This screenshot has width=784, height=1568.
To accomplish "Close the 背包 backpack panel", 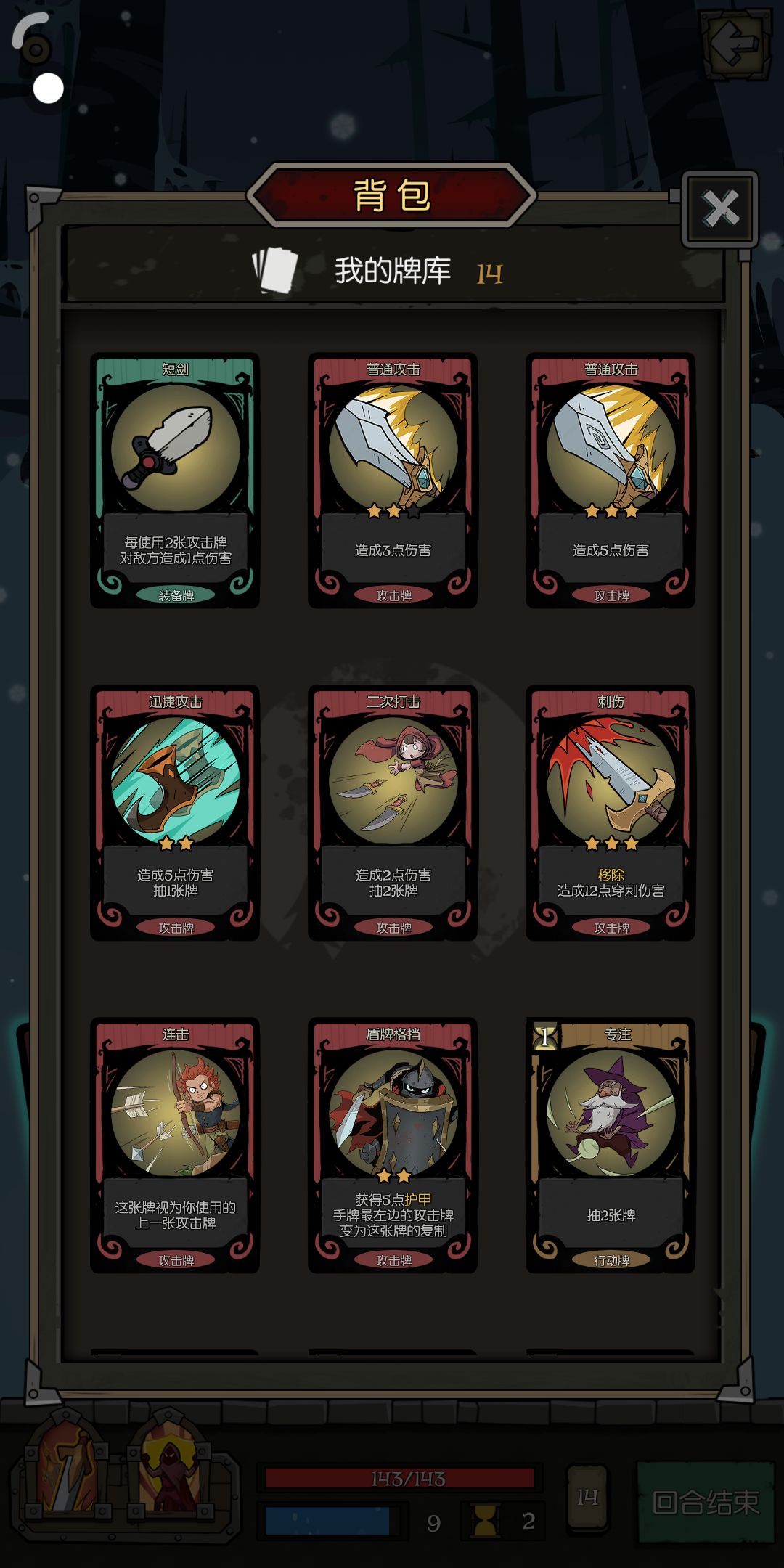I will coord(720,209).
